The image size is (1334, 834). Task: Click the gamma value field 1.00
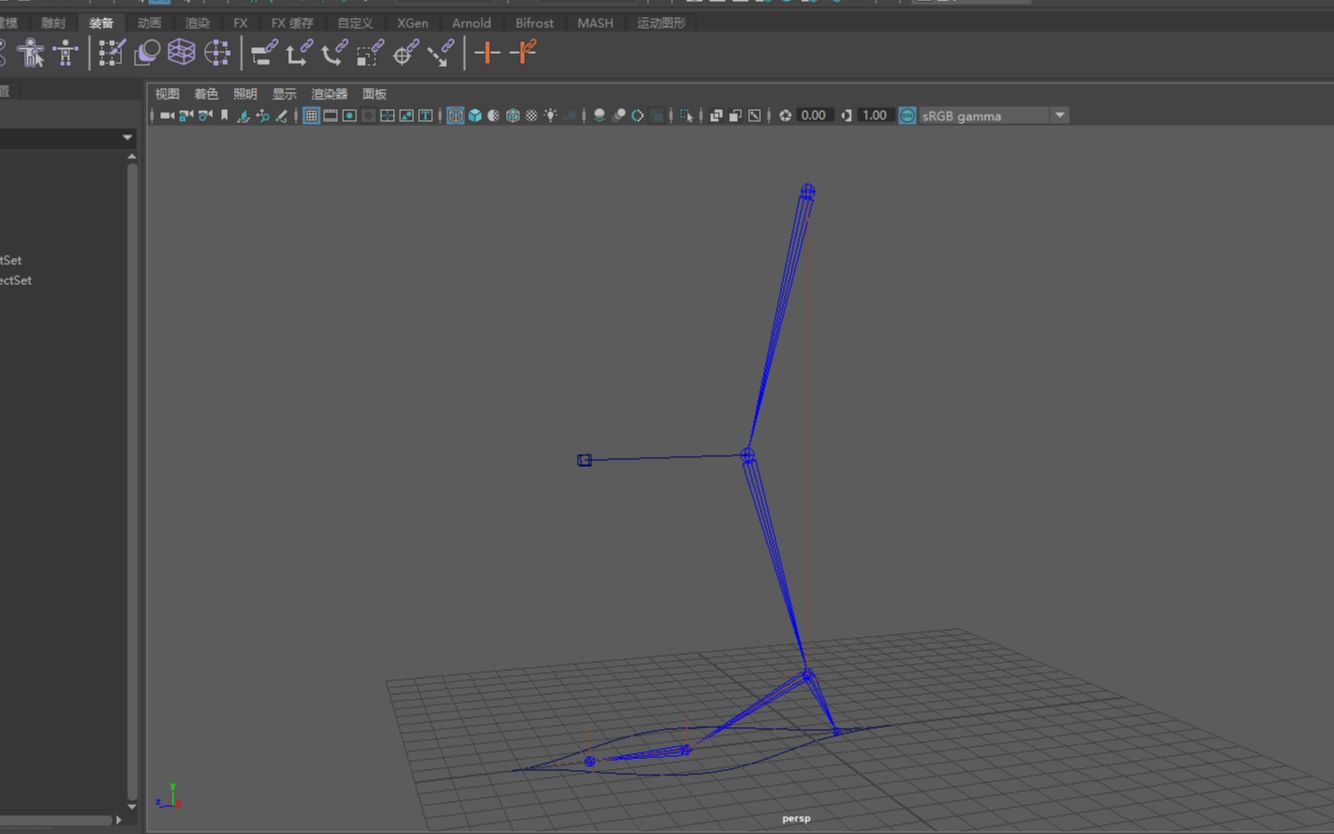[x=874, y=116]
